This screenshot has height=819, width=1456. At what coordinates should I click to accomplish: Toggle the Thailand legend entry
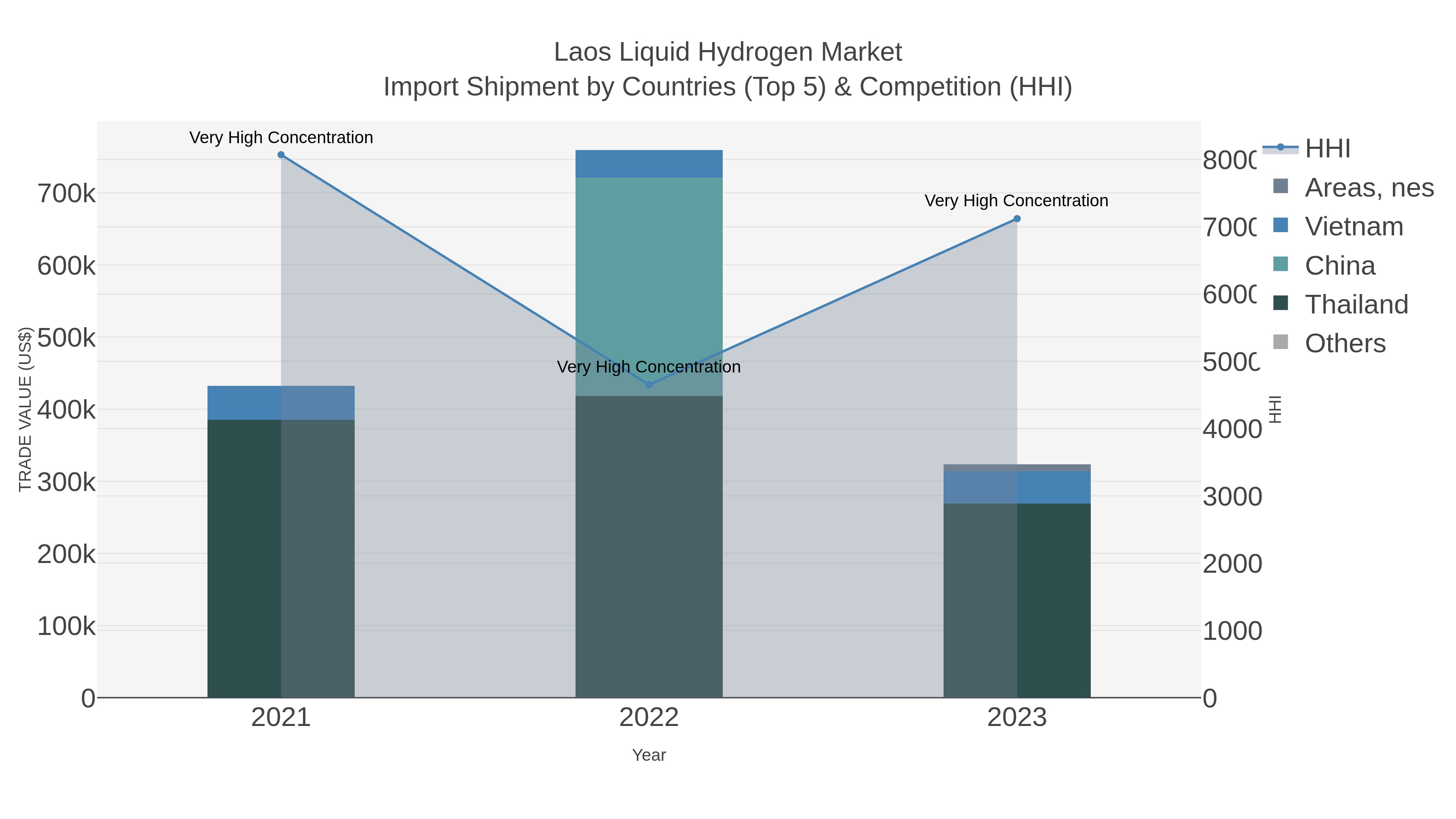tap(1340, 304)
